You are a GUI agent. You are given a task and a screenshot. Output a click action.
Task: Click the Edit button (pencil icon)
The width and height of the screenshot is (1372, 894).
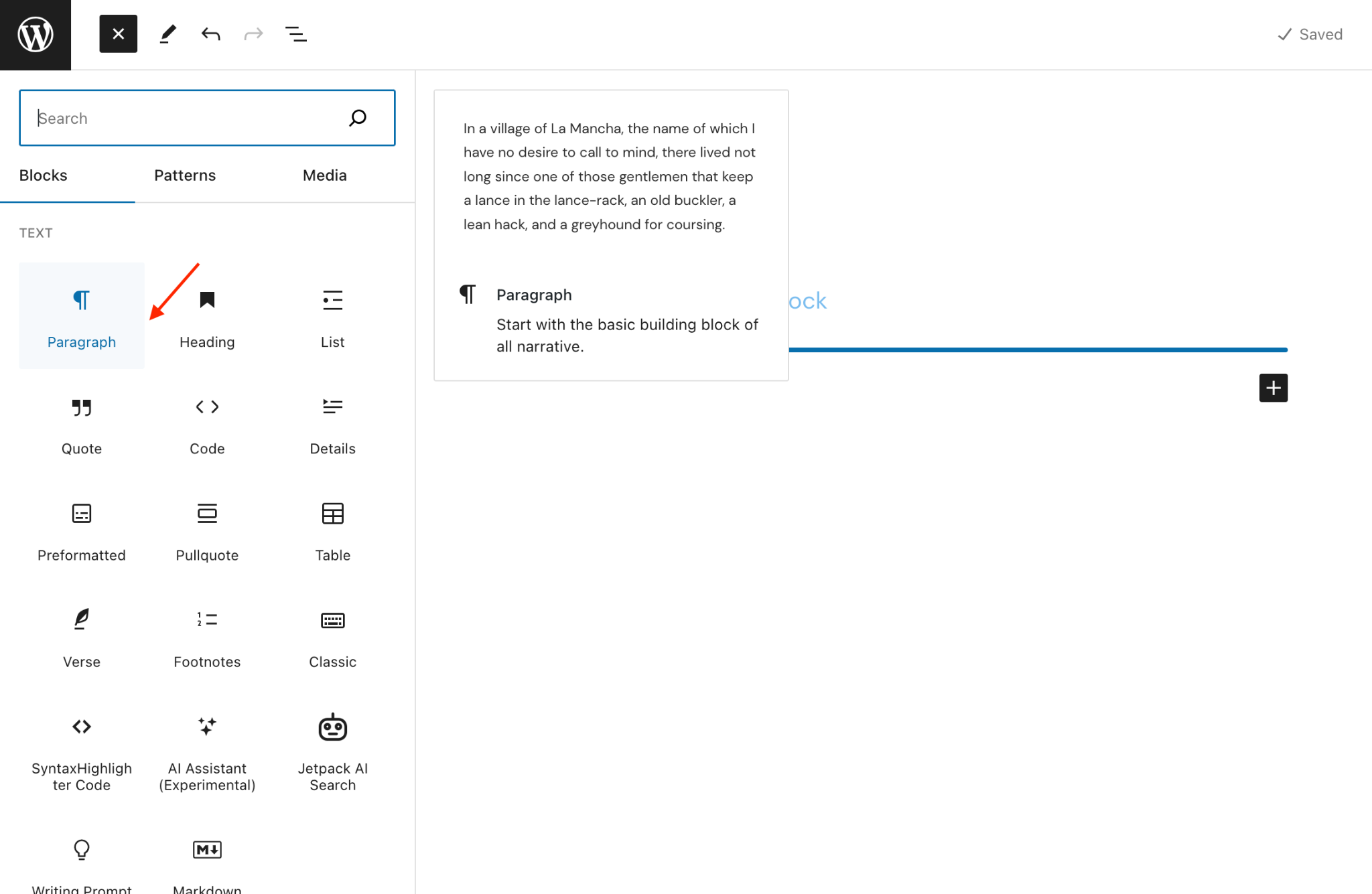tap(167, 34)
